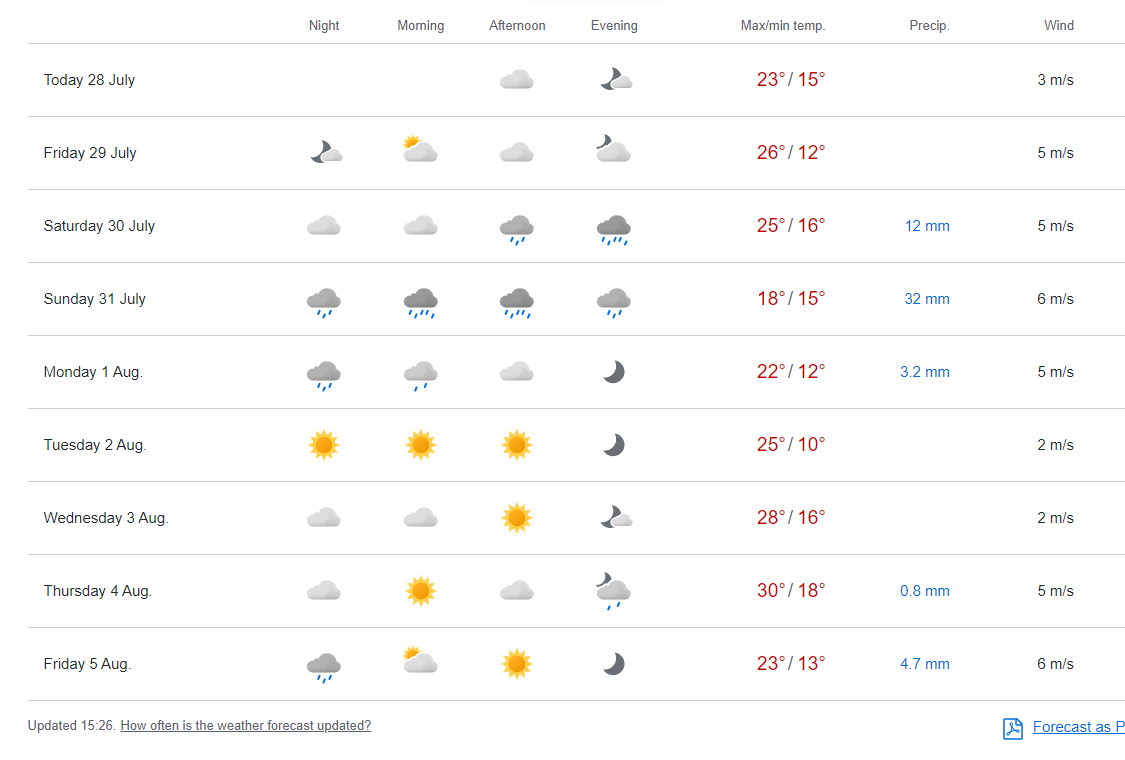Click Wednesday 3 Aug. evening moon-cloud icon
Viewport: 1125px width, 760px height.
[x=615, y=517]
